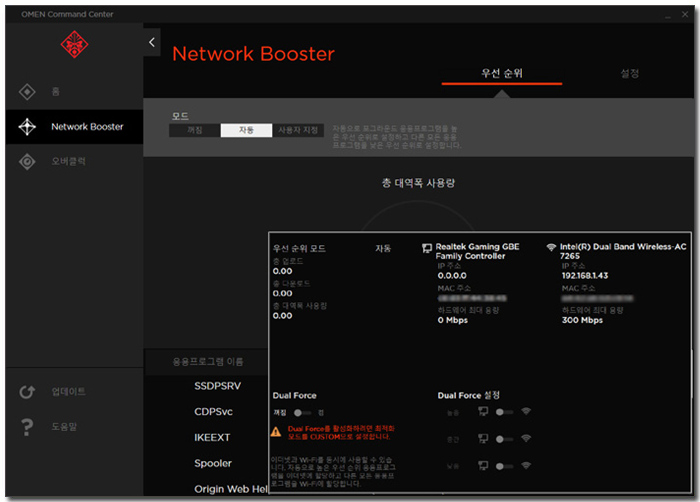Click the 응용프로그램 이름 column header

[208, 362]
